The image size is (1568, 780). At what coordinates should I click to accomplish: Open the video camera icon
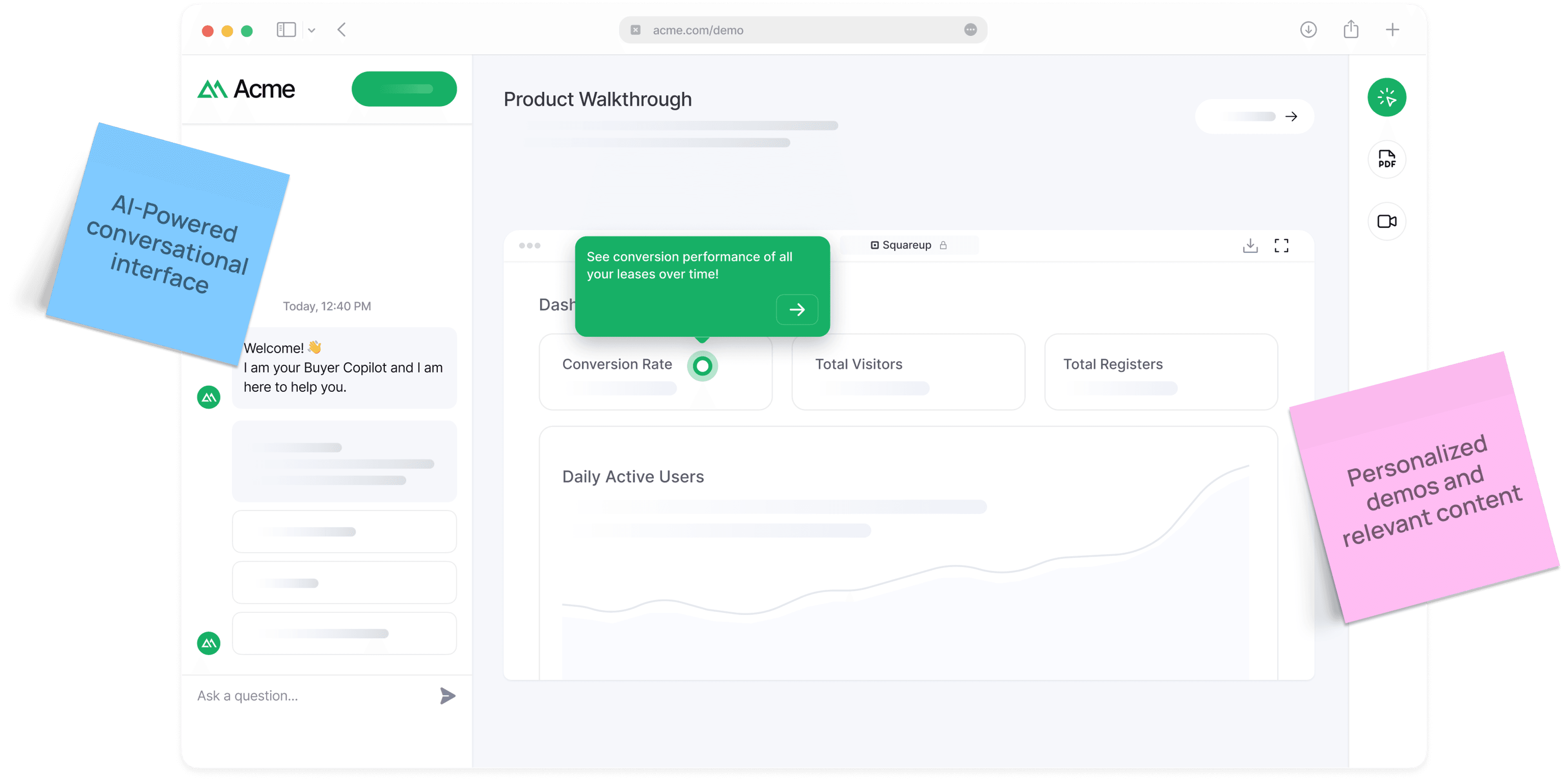[1387, 222]
